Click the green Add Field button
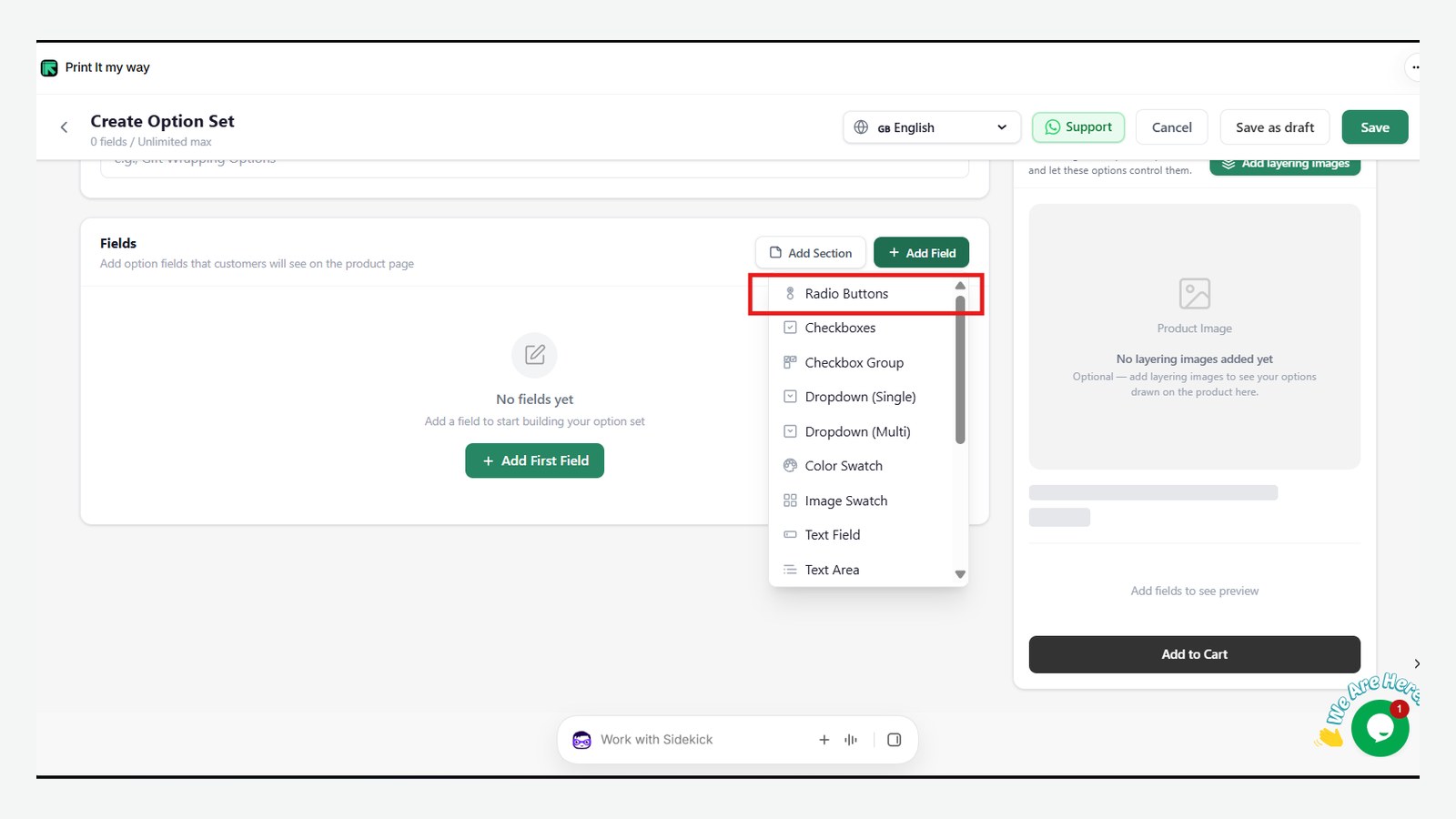This screenshot has height=819, width=1456. (x=922, y=253)
